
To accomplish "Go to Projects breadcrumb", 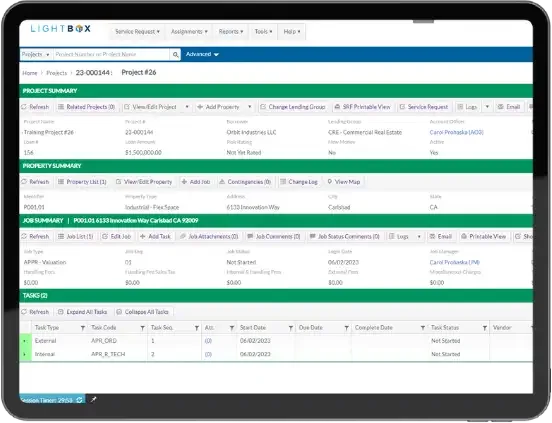I will tap(56, 73).
